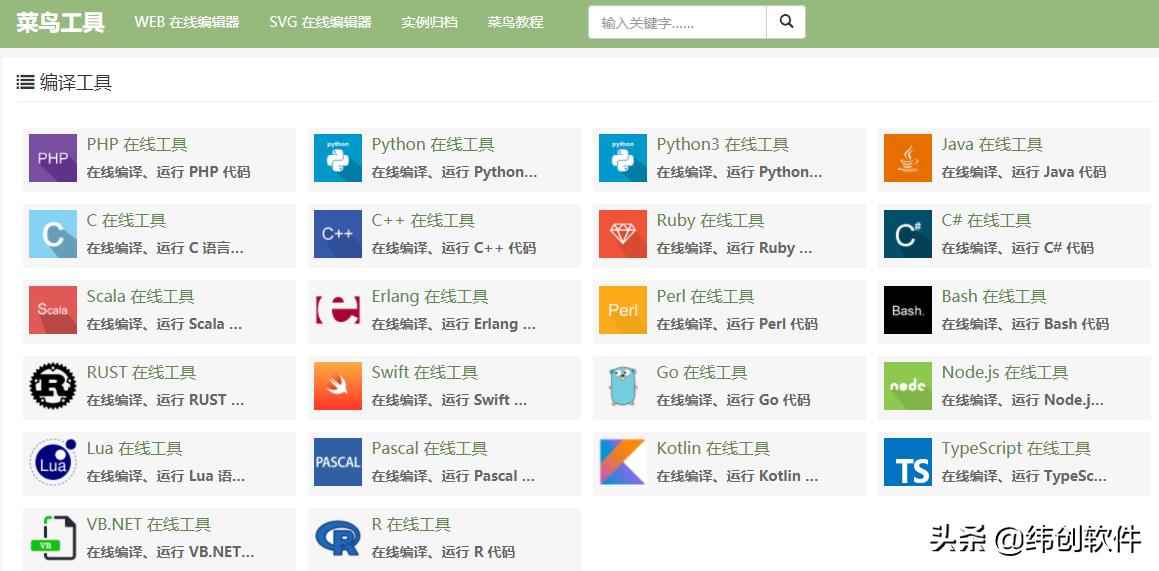Click description 在线编译、运行 C++ 代码
This screenshot has width=1159, height=571.
tap(454, 248)
